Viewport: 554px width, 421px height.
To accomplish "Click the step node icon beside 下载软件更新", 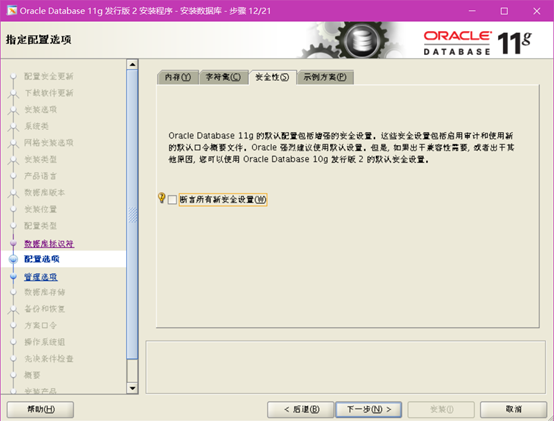I will tap(13, 93).
